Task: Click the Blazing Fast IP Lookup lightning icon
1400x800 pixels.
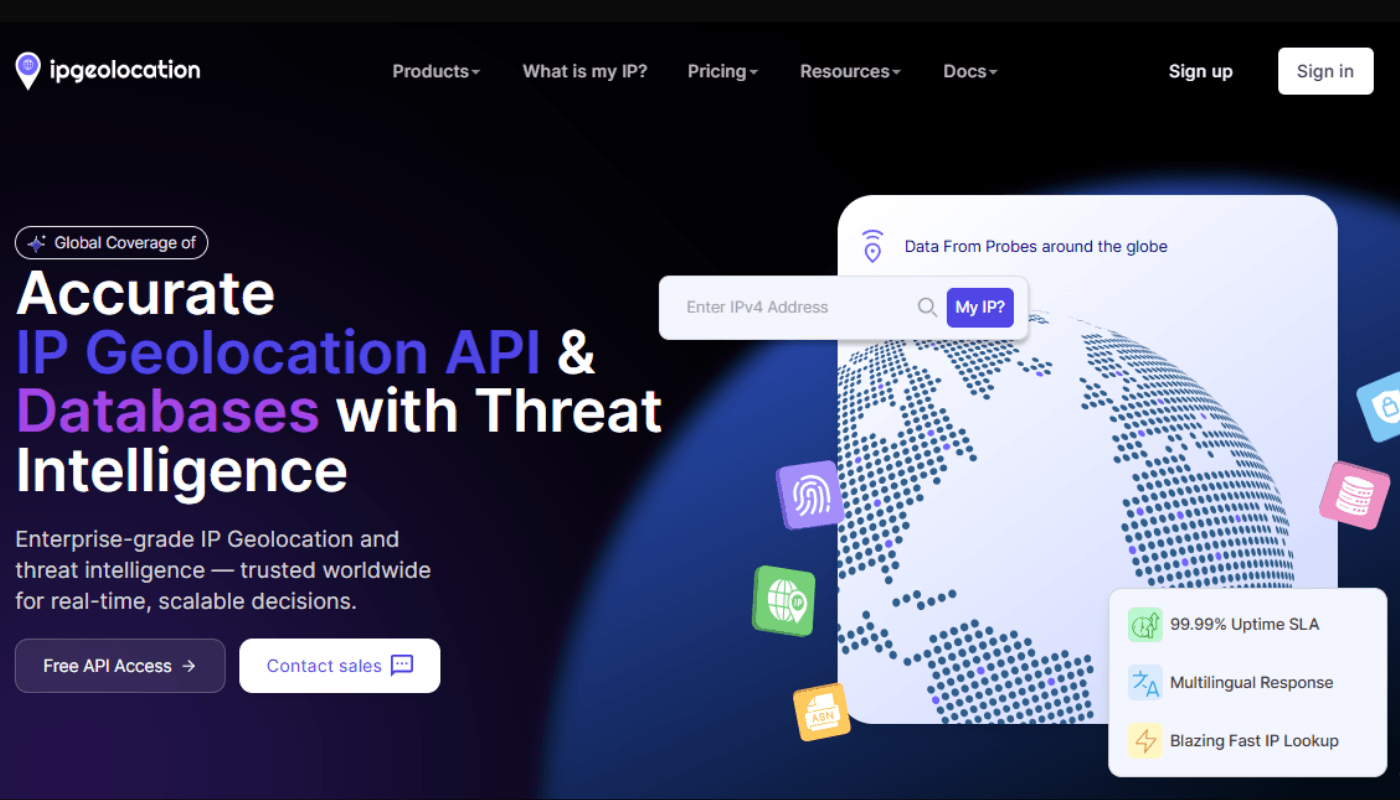Action: [x=1145, y=741]
